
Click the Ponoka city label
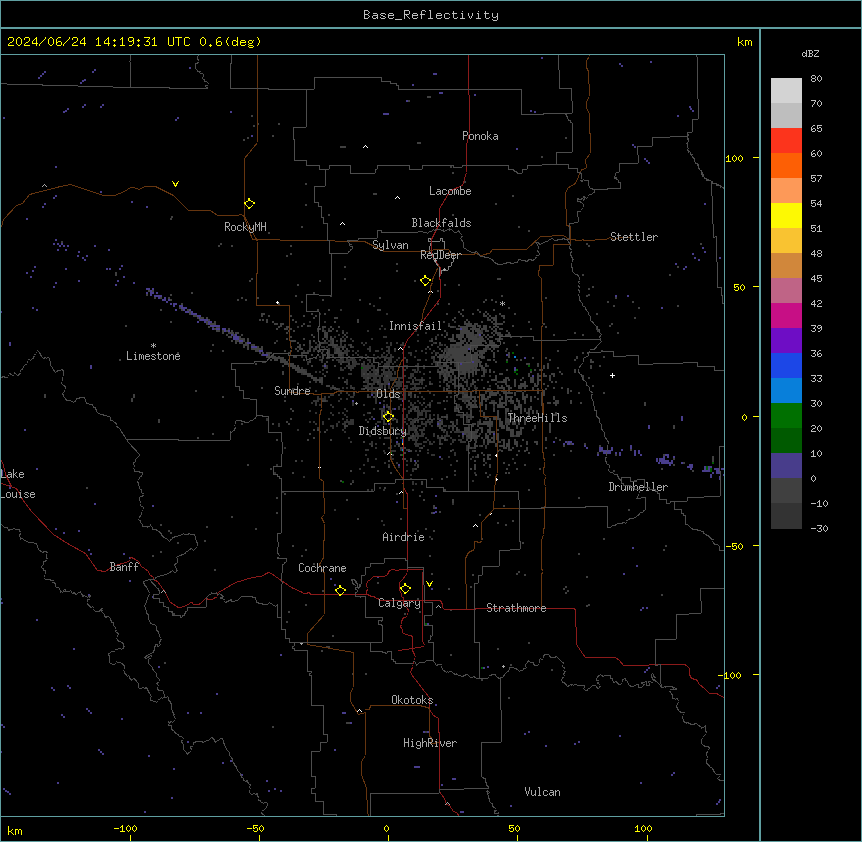480,136
